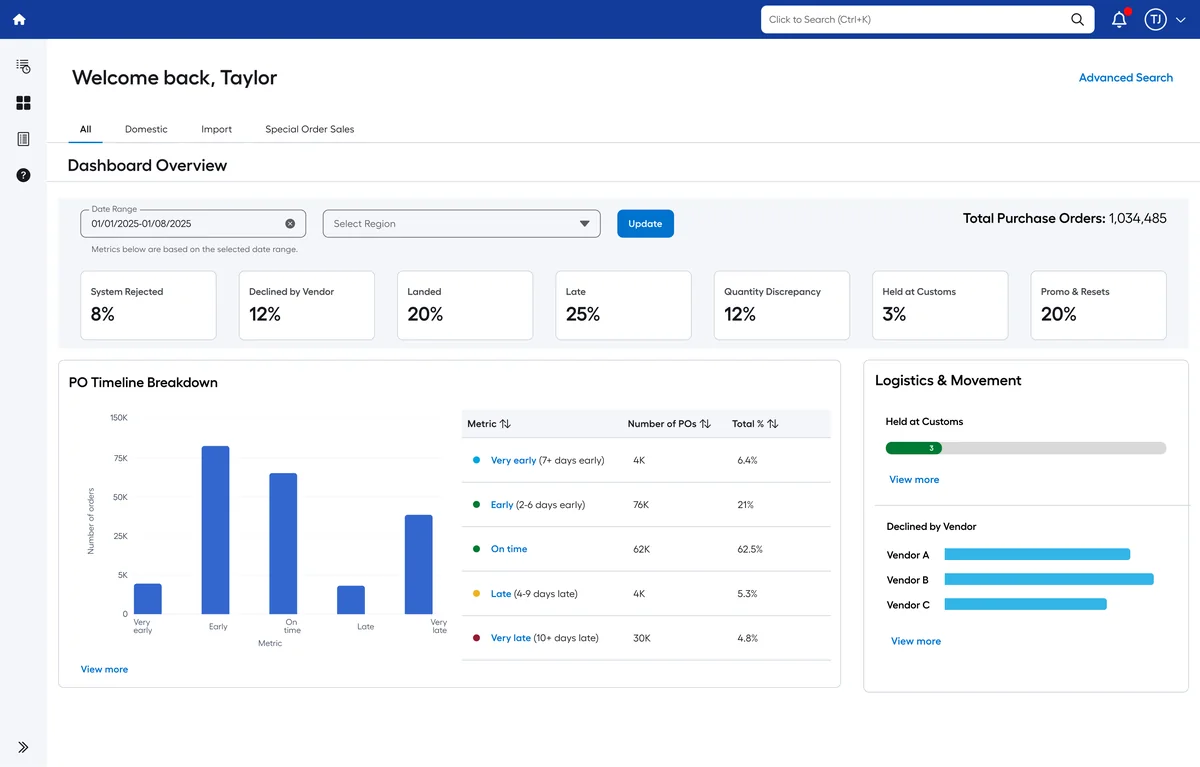Click the Update button
The width and height of the screenshot is (1200, 767).
click(645, 224)
